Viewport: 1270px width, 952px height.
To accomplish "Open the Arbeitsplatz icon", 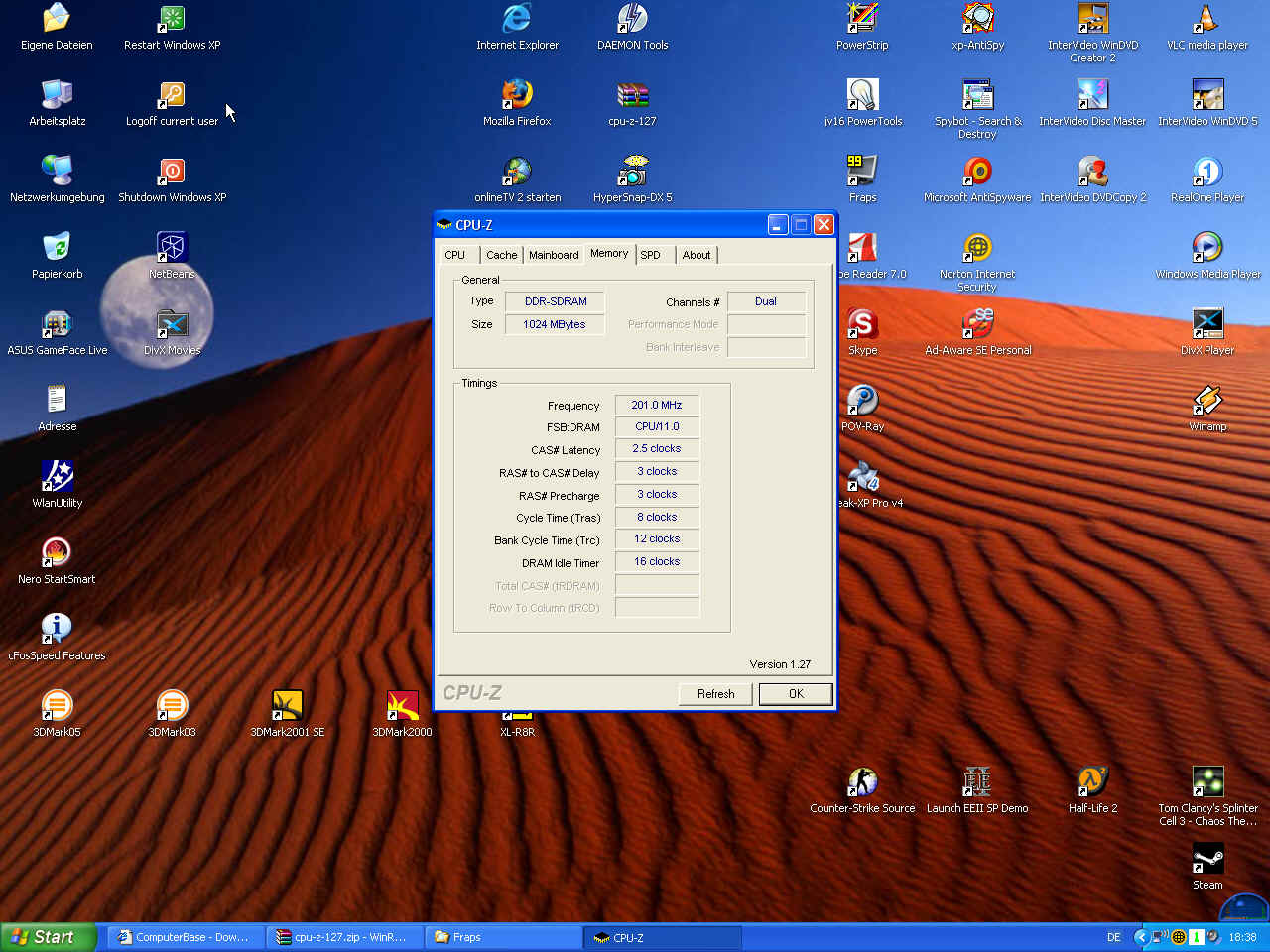I will (57, 103).
